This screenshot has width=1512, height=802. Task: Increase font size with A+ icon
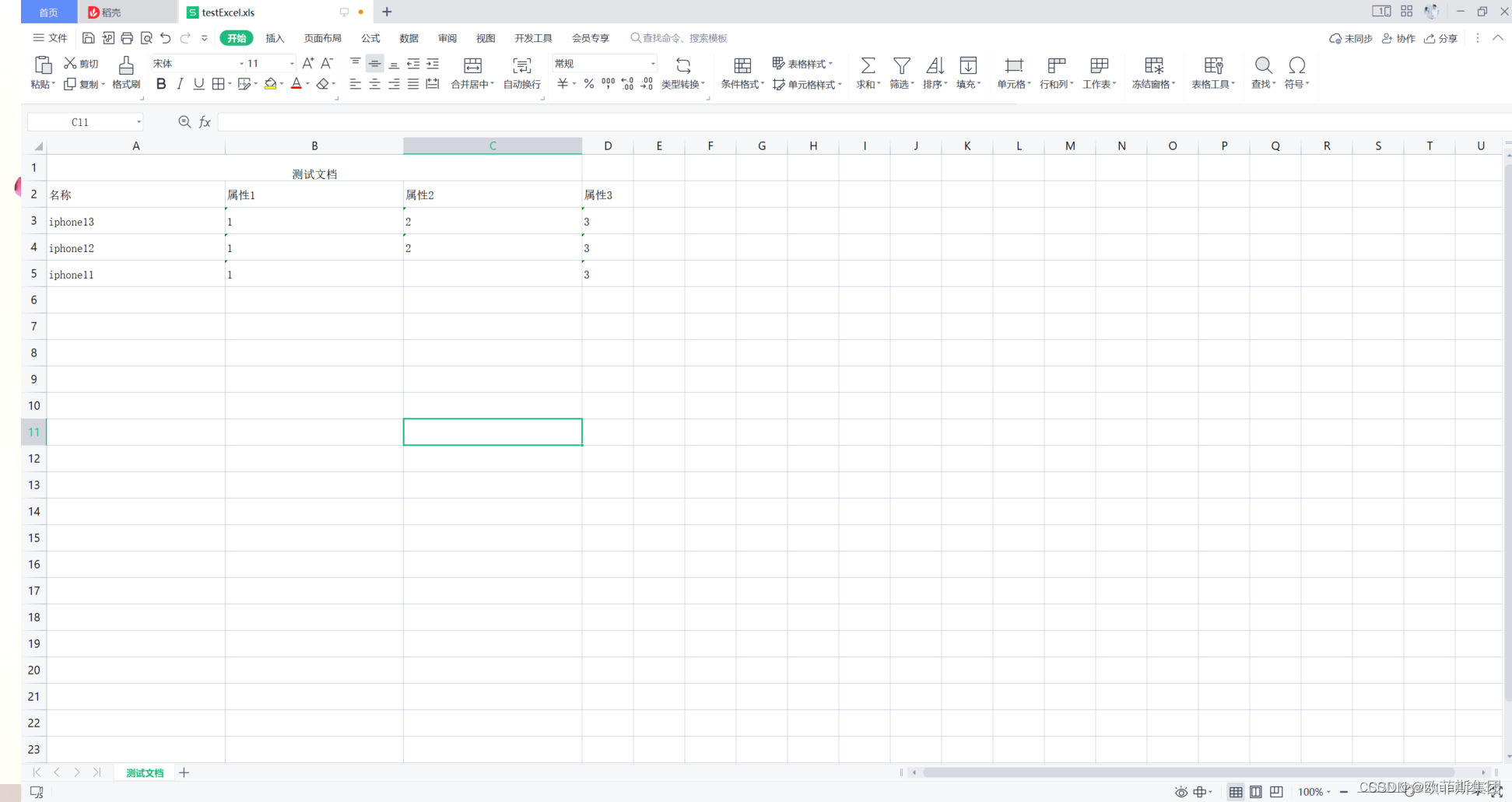[x=308, y=63]
